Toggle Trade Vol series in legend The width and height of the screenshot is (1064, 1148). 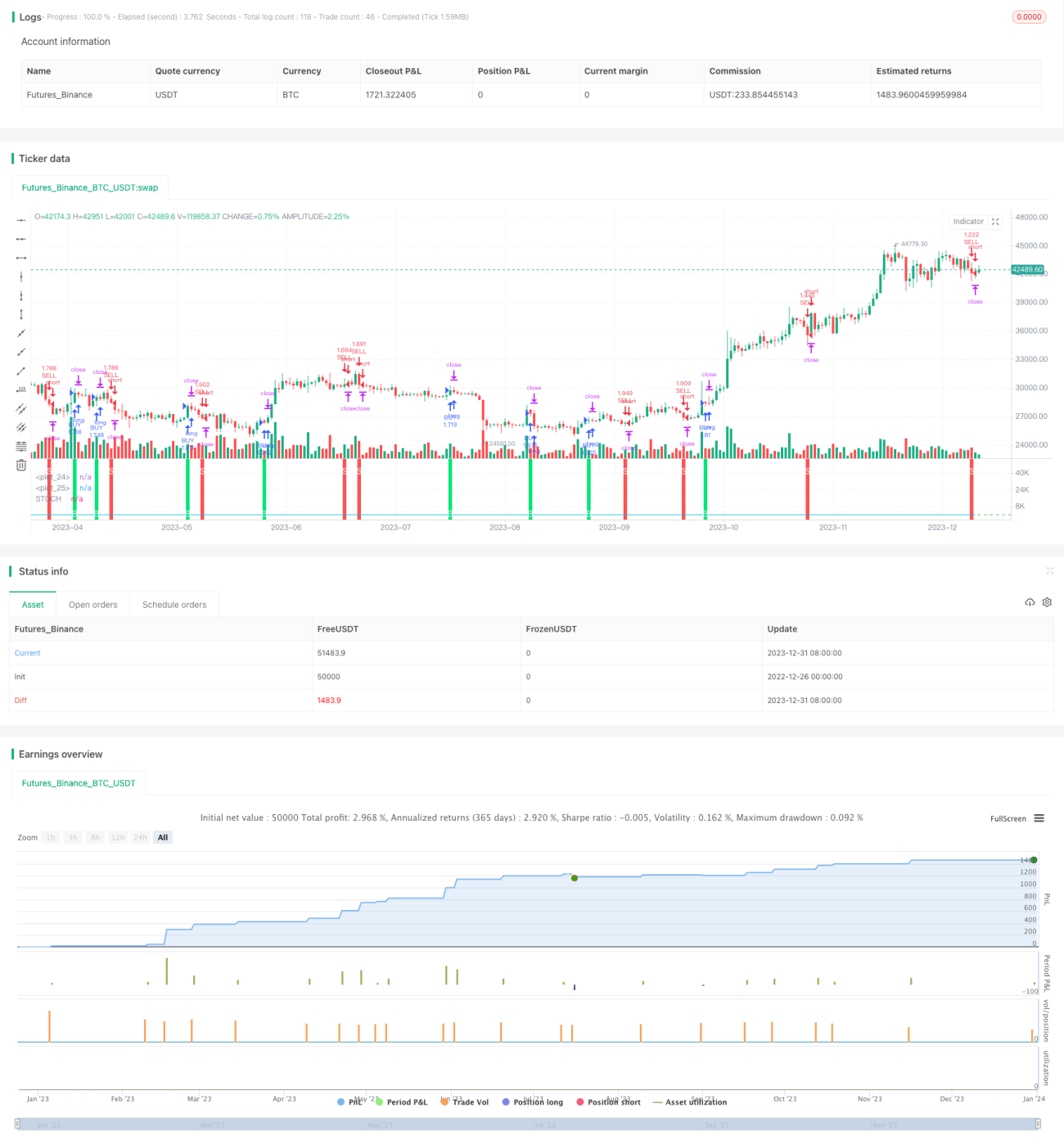(465, 1102)
